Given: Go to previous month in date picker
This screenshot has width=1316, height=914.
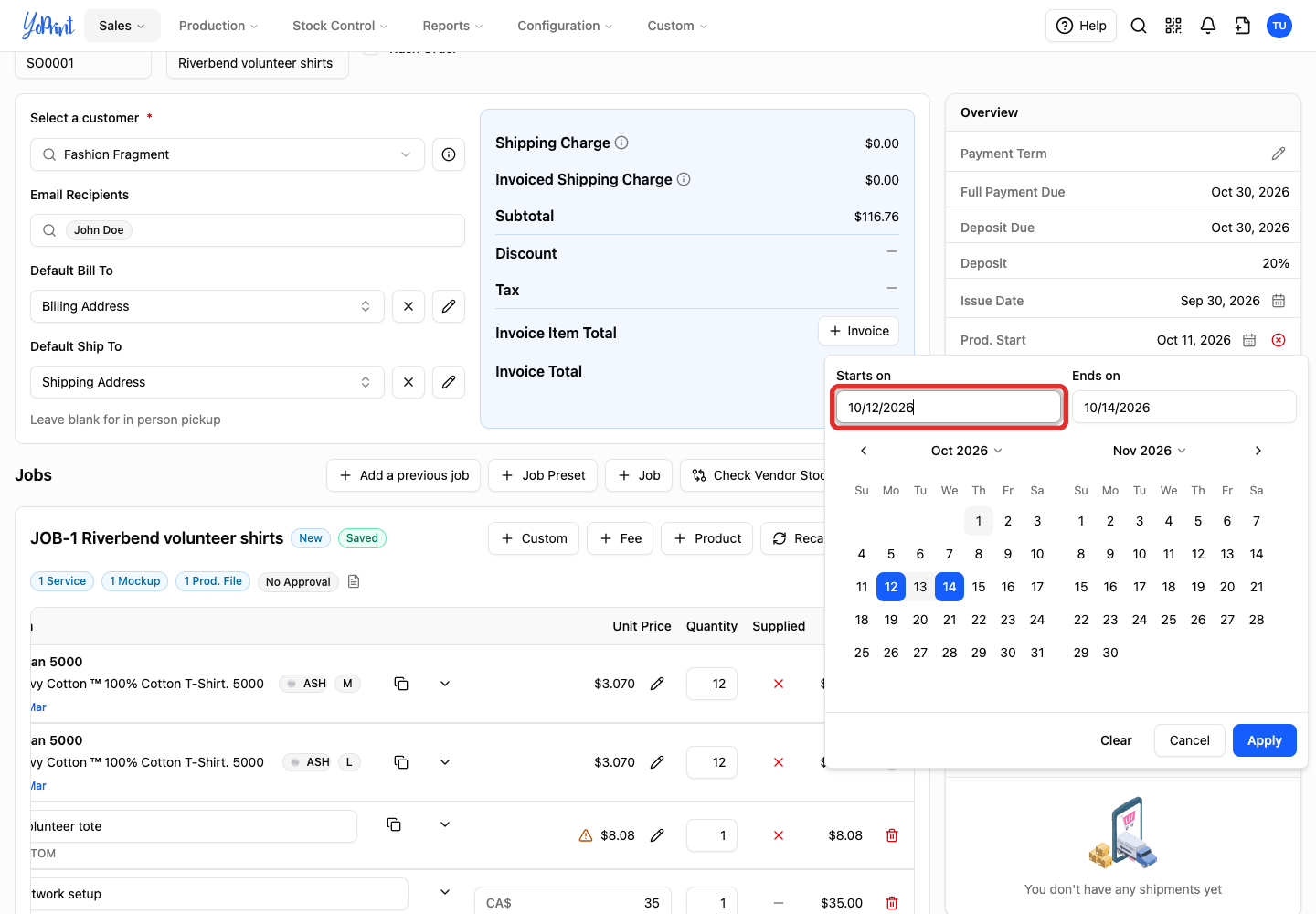Looking at the screenshot, I should (x=864, y=451).
